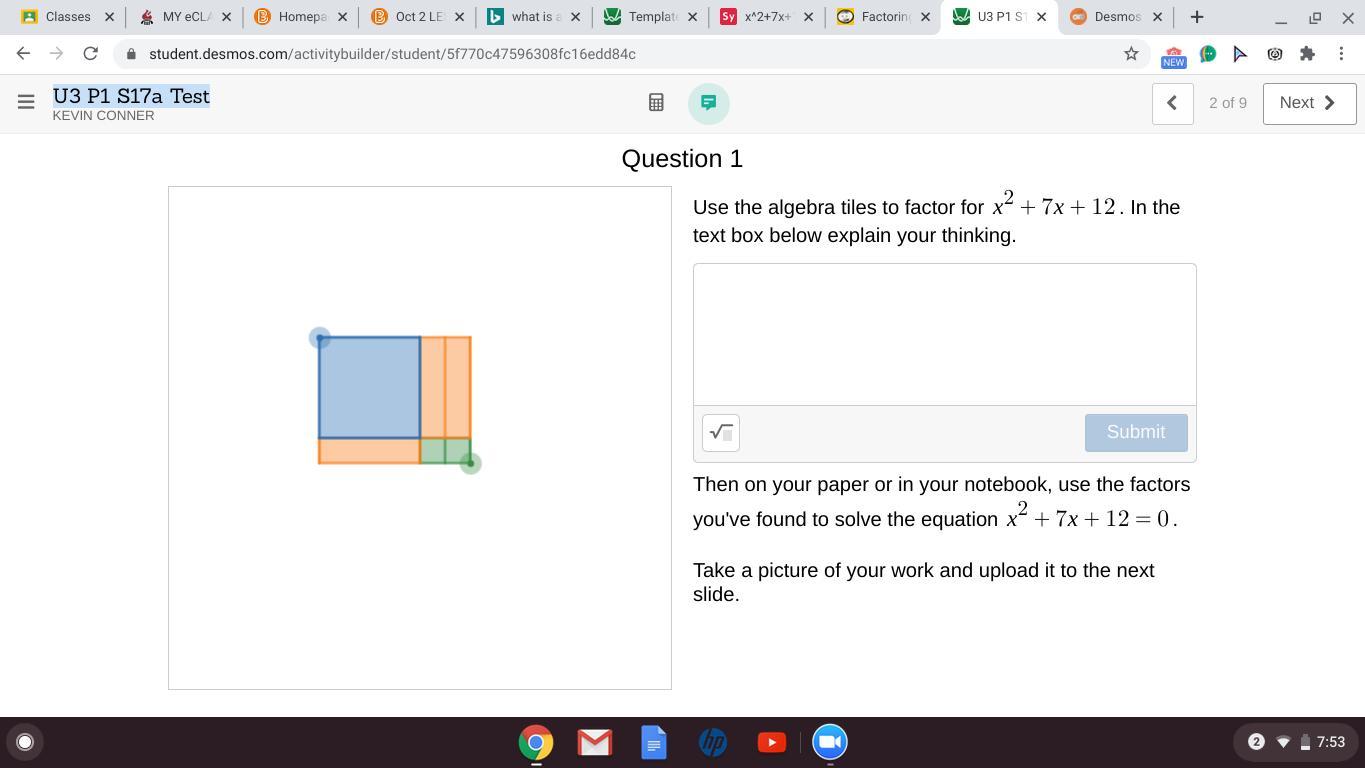Open the Desmos calculator tool
The image size is (1365, 768).
pos(656,103)
